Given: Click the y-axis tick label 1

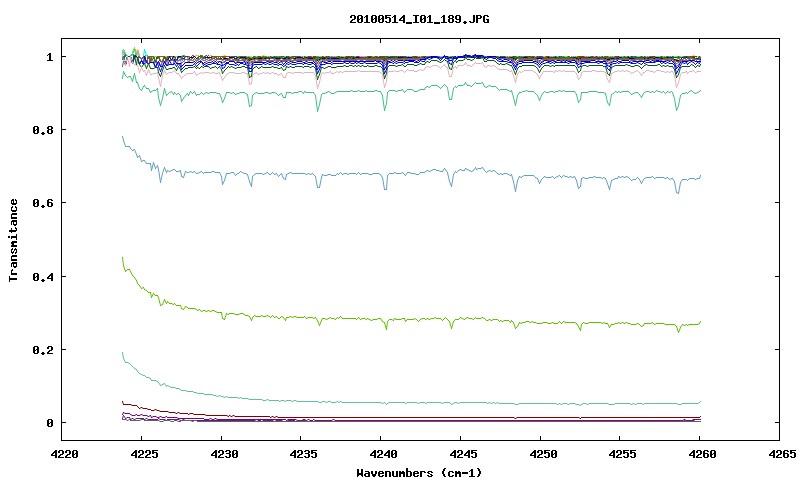Looking at the screenshot, I should coord(49,57).
